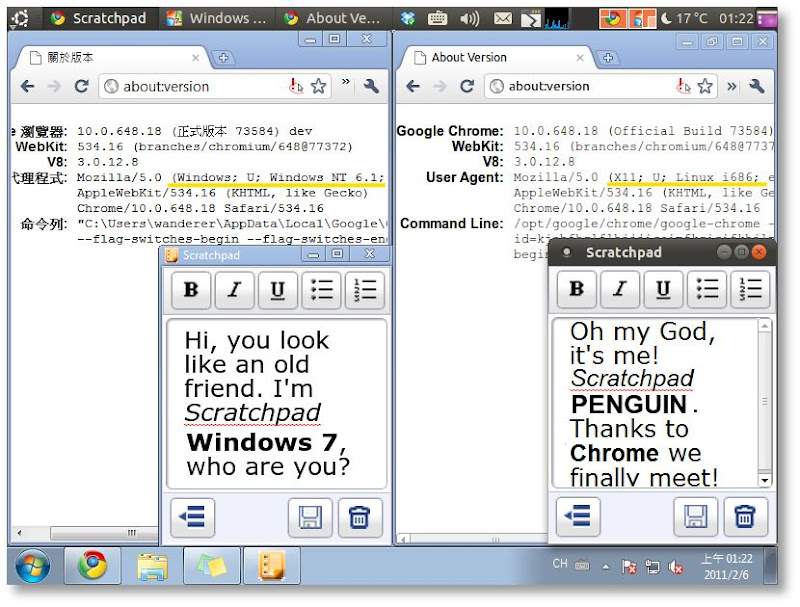Open weather indicator showing 17 °C

click(684, 19)
